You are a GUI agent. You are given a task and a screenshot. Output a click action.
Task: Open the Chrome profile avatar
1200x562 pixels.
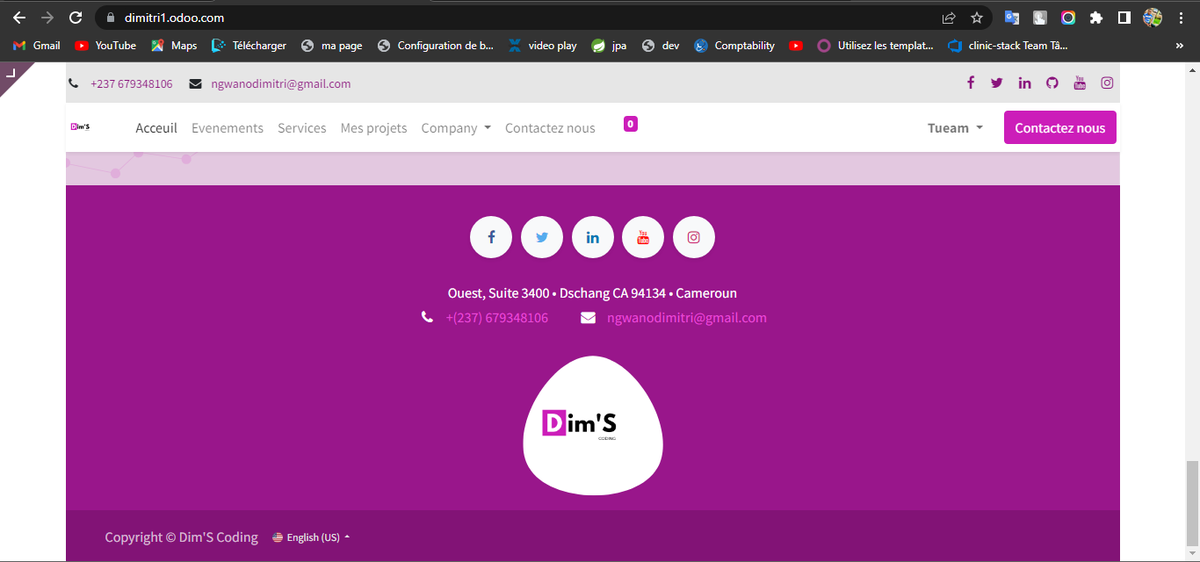click(x=1152, y=17)
